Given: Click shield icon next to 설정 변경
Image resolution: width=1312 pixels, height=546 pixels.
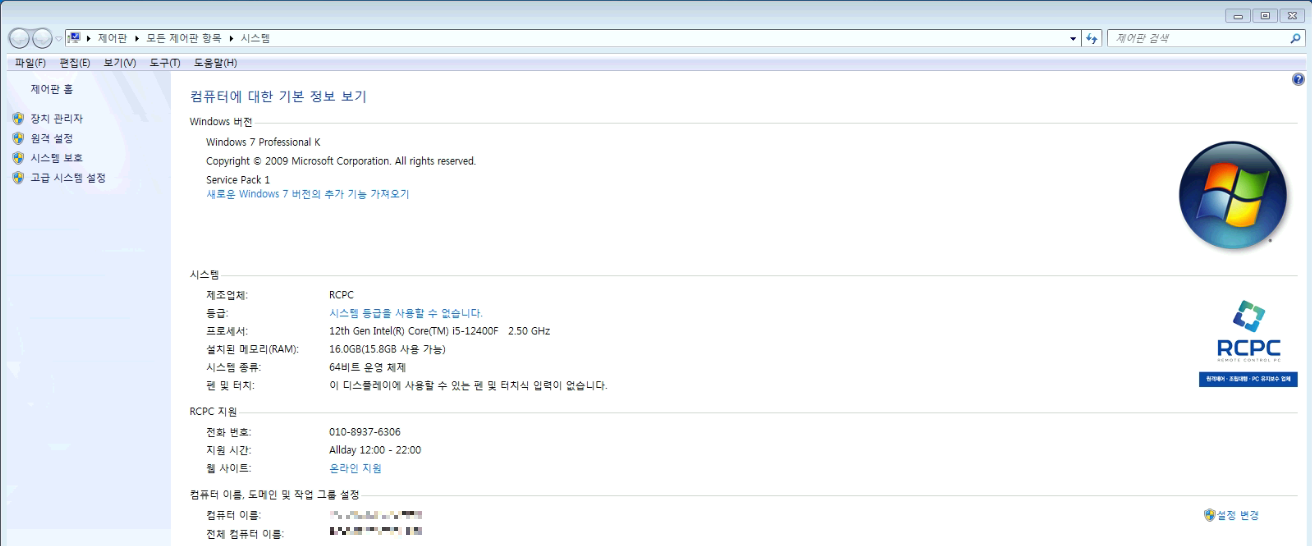Looking at the screenshot, I should 1209,515.
